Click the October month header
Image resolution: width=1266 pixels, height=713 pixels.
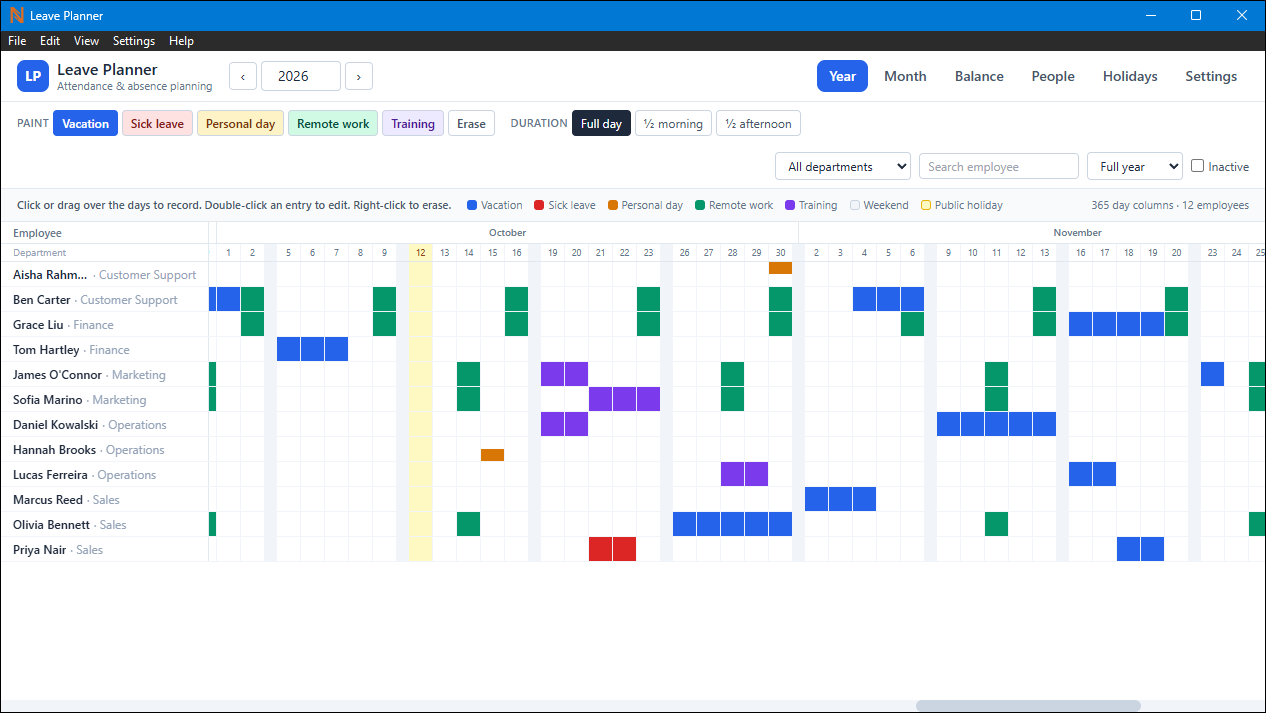(507, 233)
